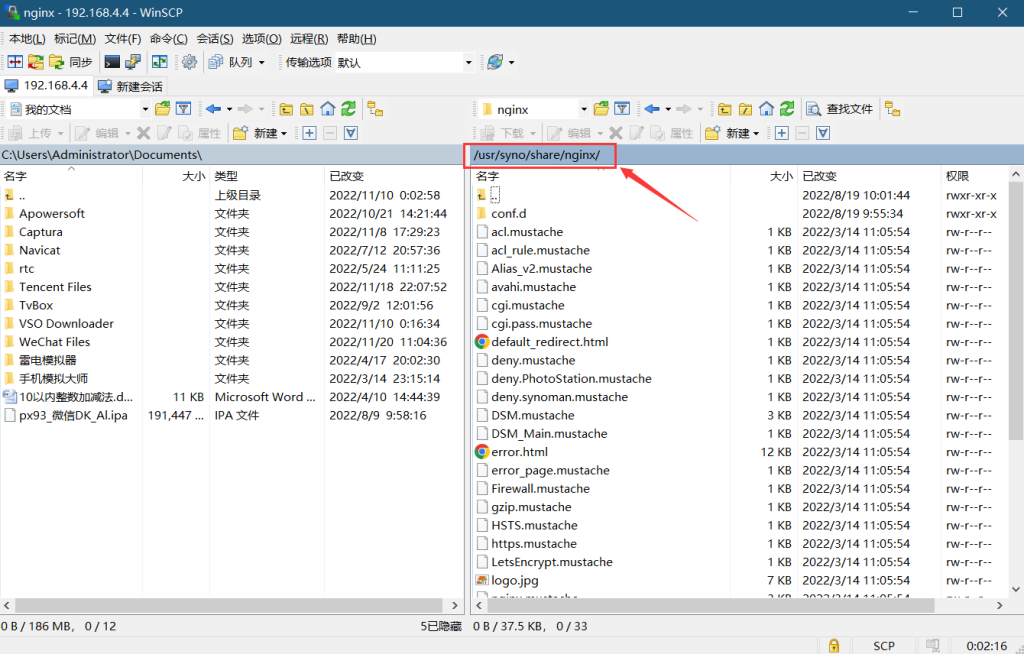Click the 同步 synchronize button

[71, 62]
